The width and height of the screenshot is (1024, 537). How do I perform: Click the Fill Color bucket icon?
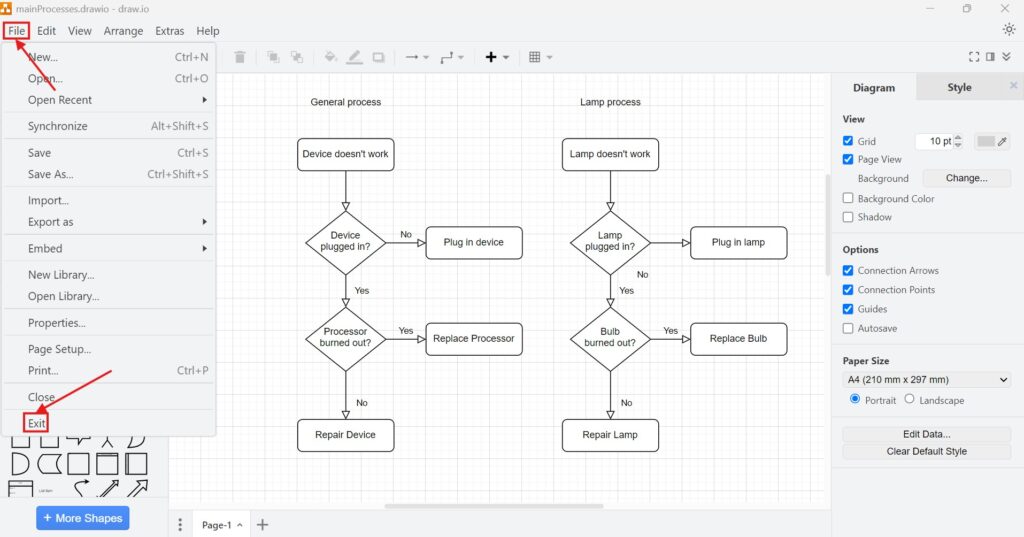(x=330, y=57)
